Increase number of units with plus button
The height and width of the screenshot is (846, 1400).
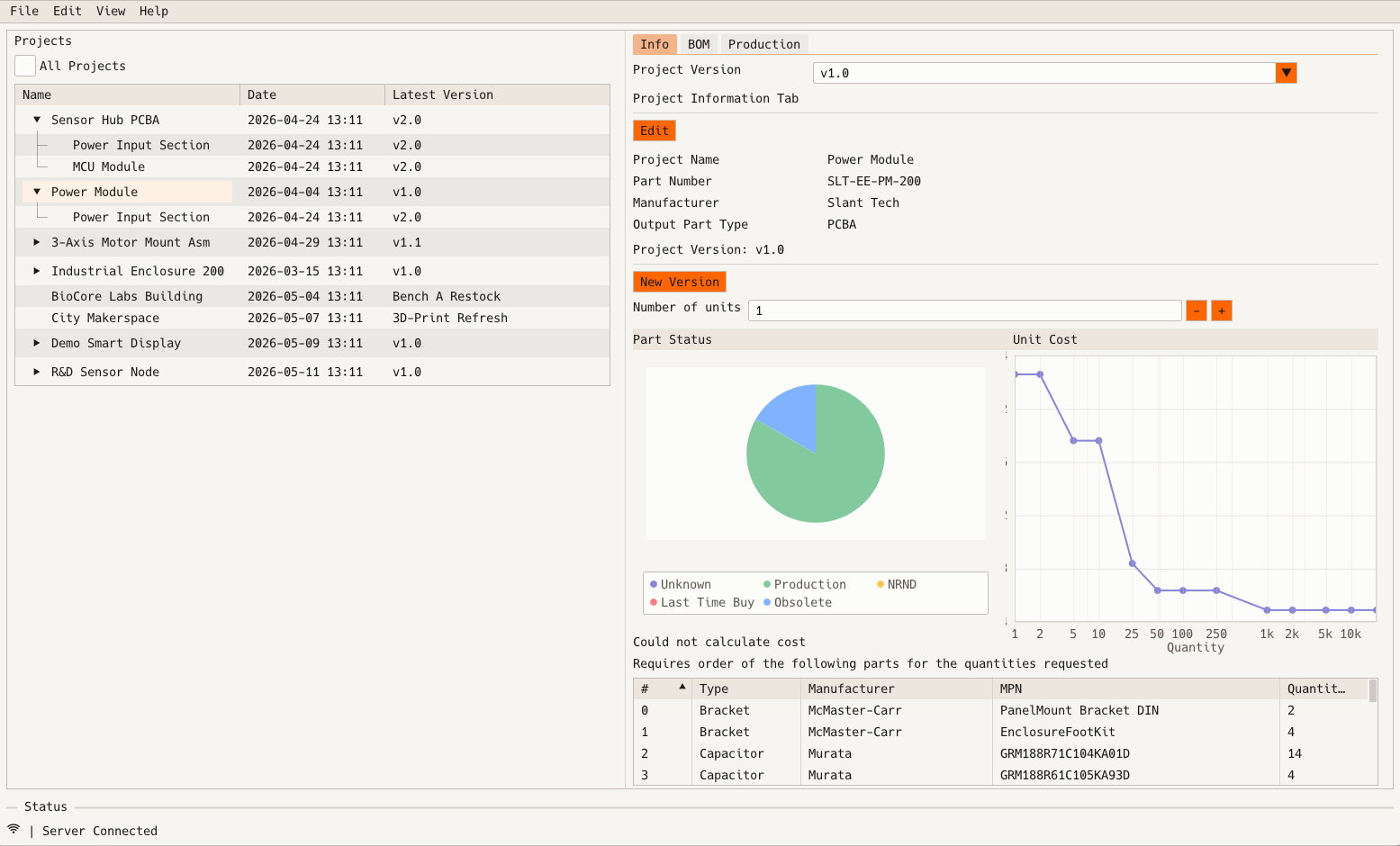coord(1222,310)
